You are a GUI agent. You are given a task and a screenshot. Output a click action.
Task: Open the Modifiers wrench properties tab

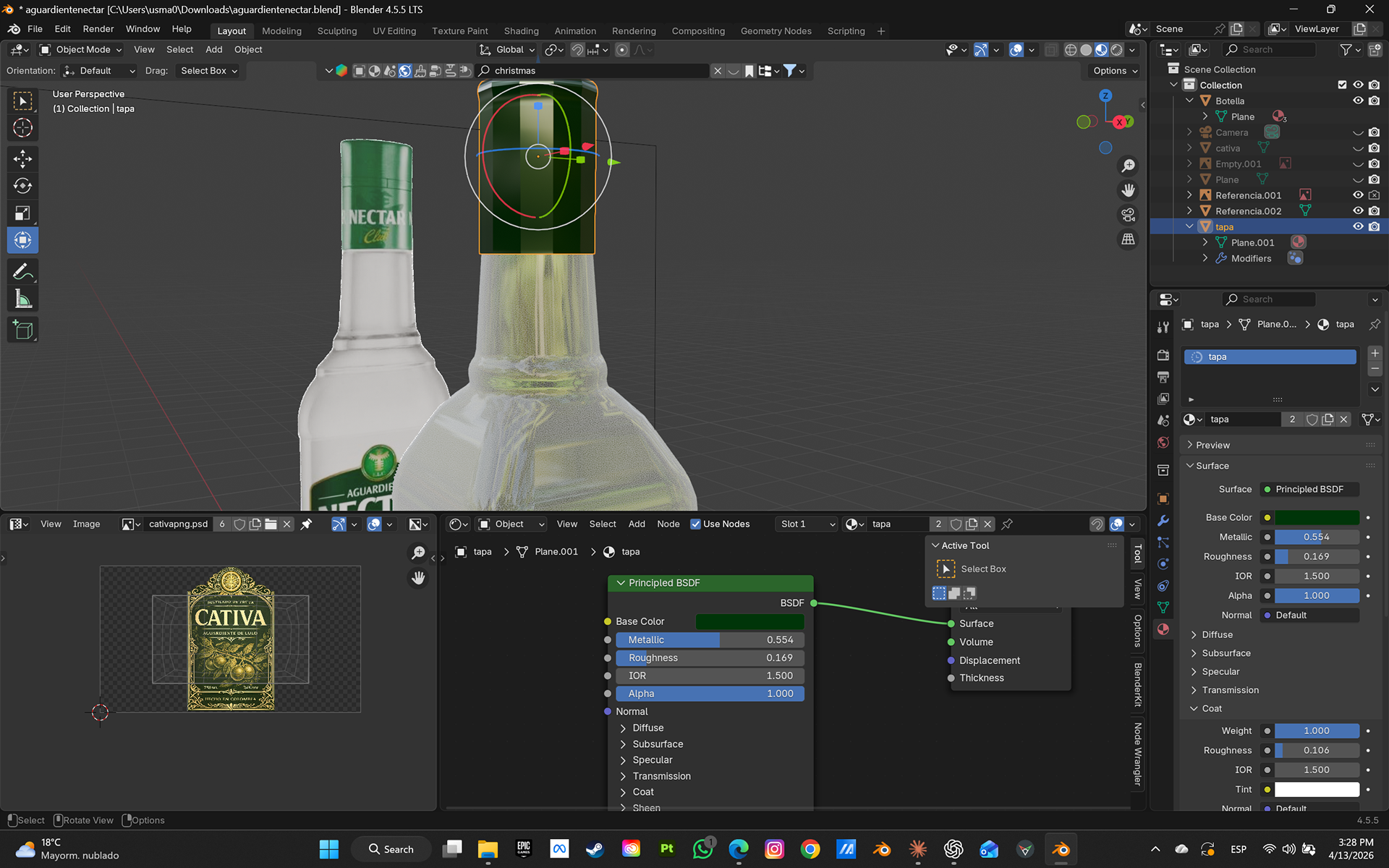(x=1163, y=521)
